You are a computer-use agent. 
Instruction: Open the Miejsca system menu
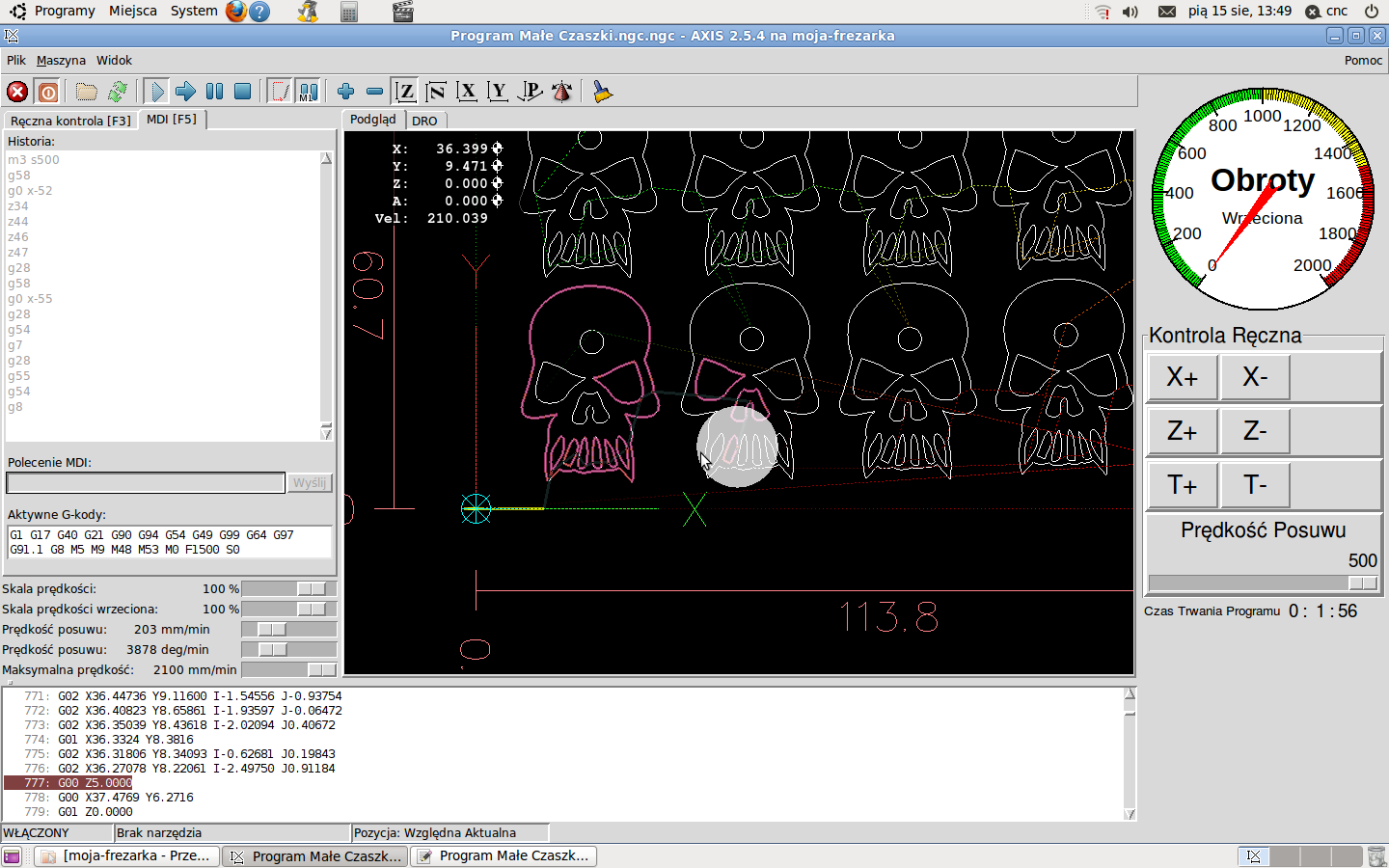pos(133,11)
